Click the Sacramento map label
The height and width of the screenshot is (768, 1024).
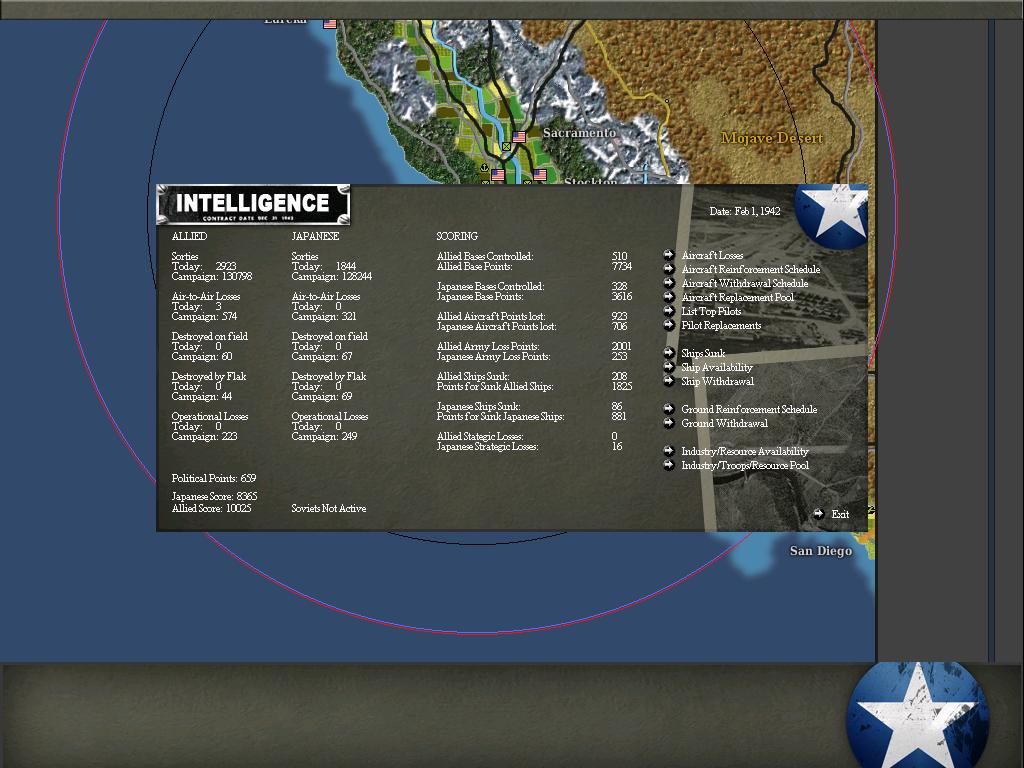(x=579, y=133)
